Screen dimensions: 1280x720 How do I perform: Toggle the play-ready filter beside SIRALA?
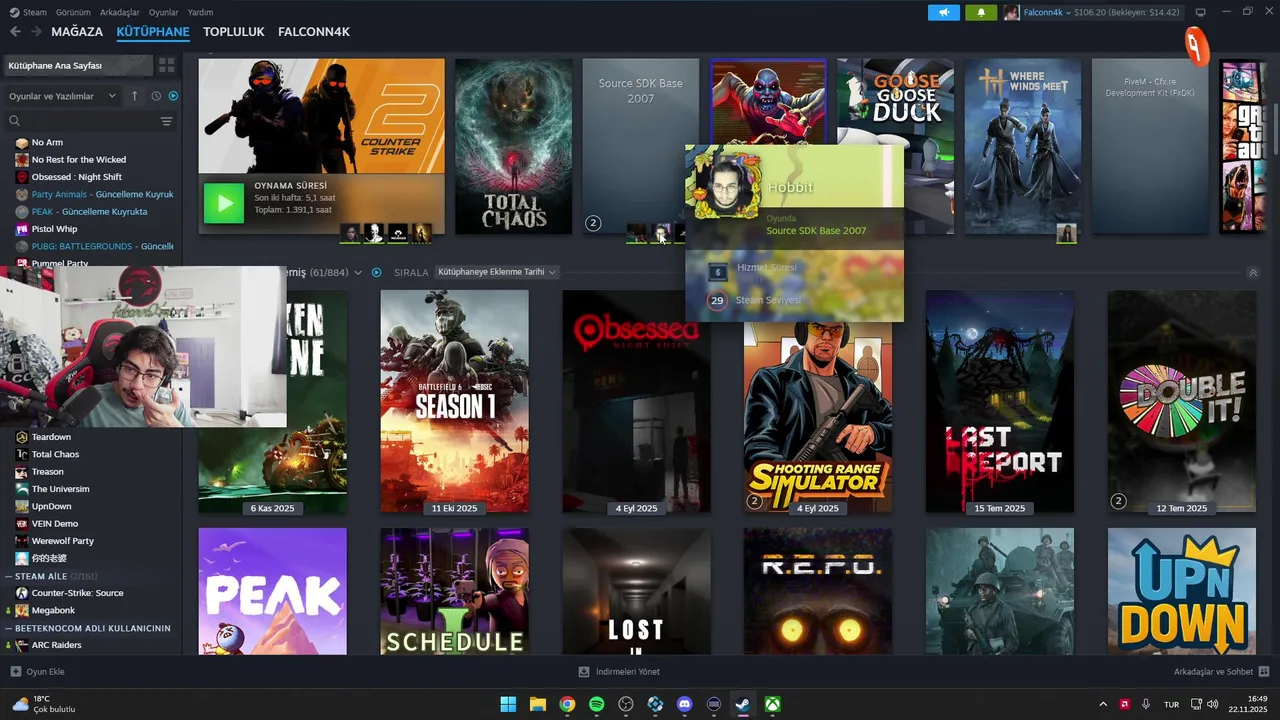point(377,272)
